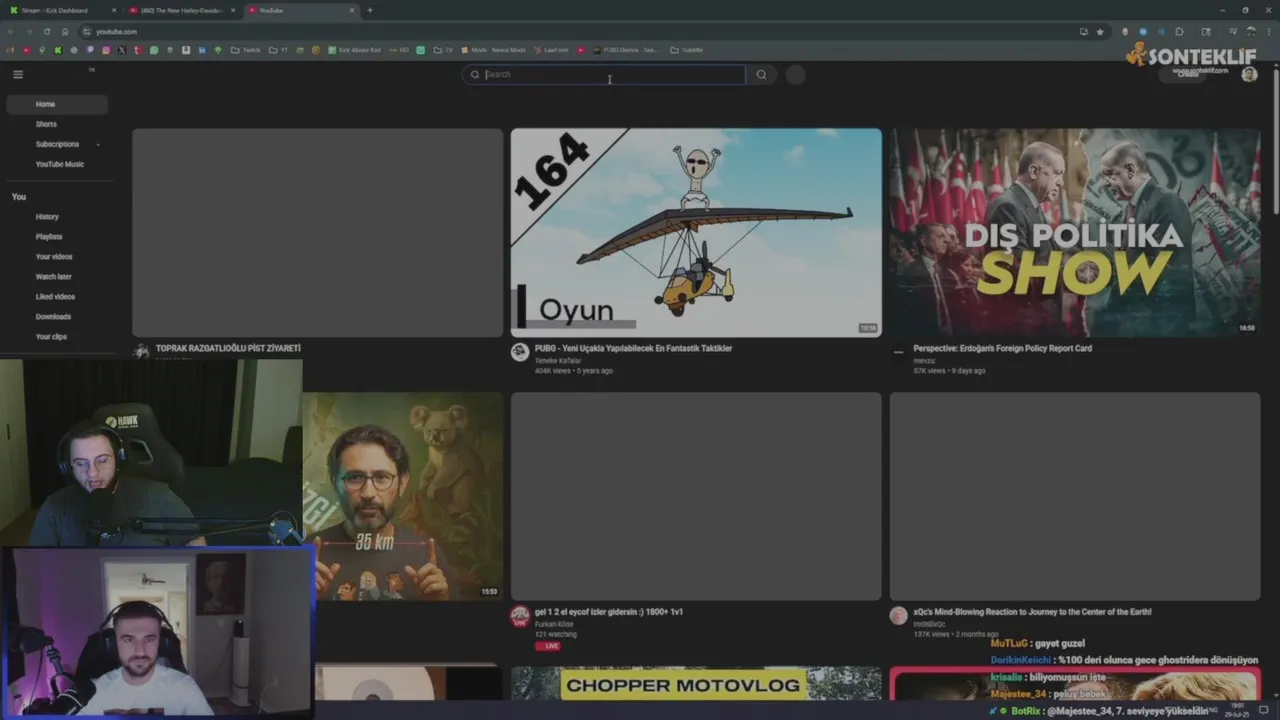The image size is (1280, 720).
Task: Open the TV bookmarks folder
Action: (x=443, y=50)
